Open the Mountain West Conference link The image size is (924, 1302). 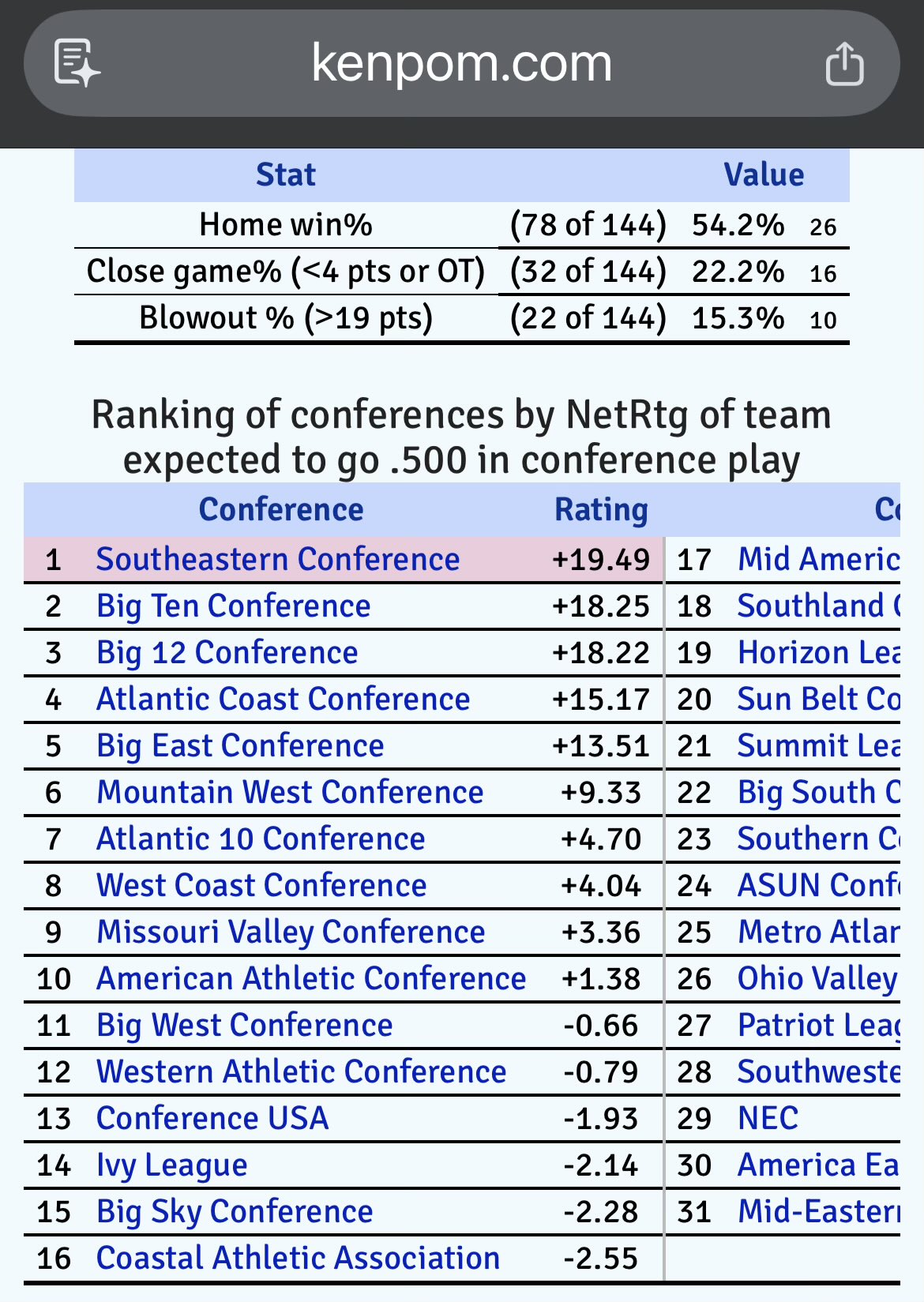[x=289, y=793]
